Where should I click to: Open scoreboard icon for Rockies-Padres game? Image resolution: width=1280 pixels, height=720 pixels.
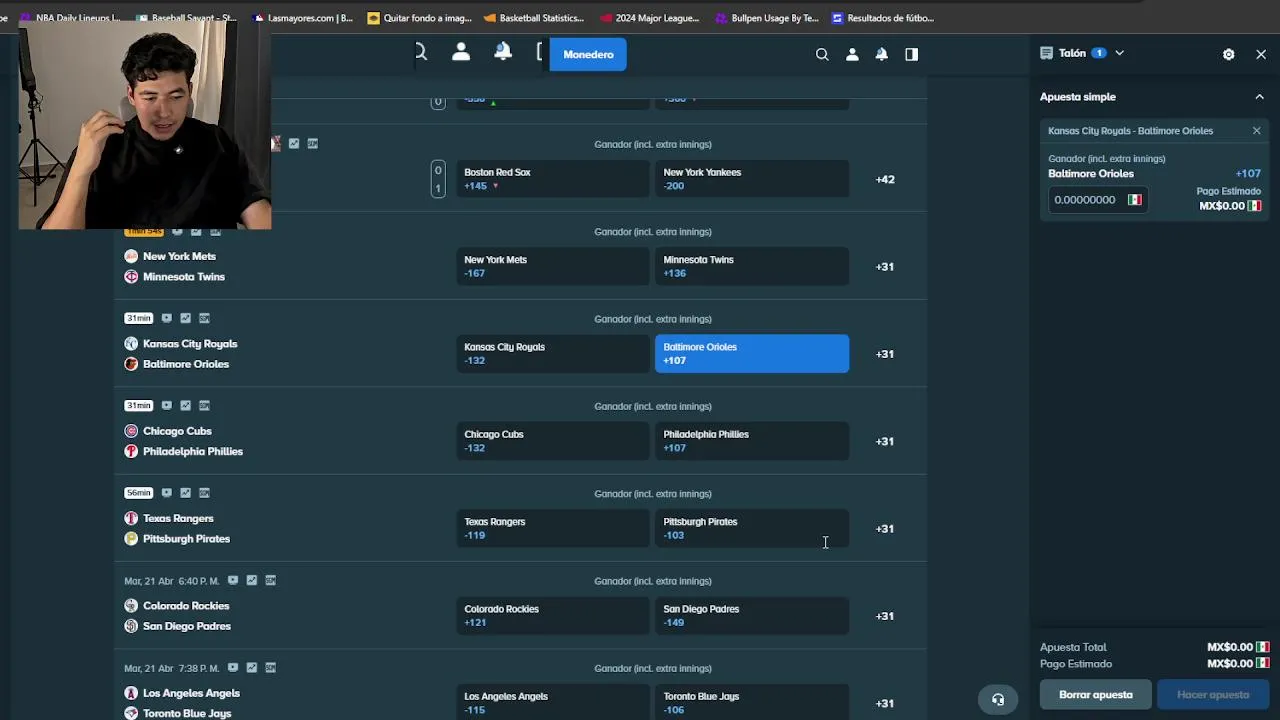(270, 580)
